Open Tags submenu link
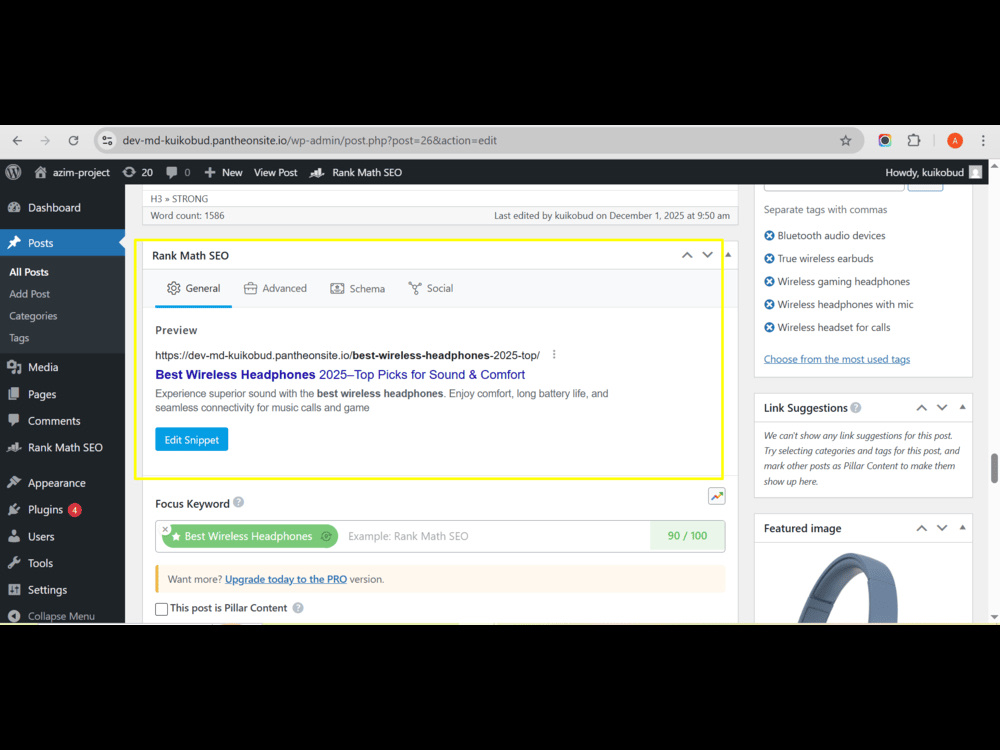The image size is (1000, 750). coord(19,338)
